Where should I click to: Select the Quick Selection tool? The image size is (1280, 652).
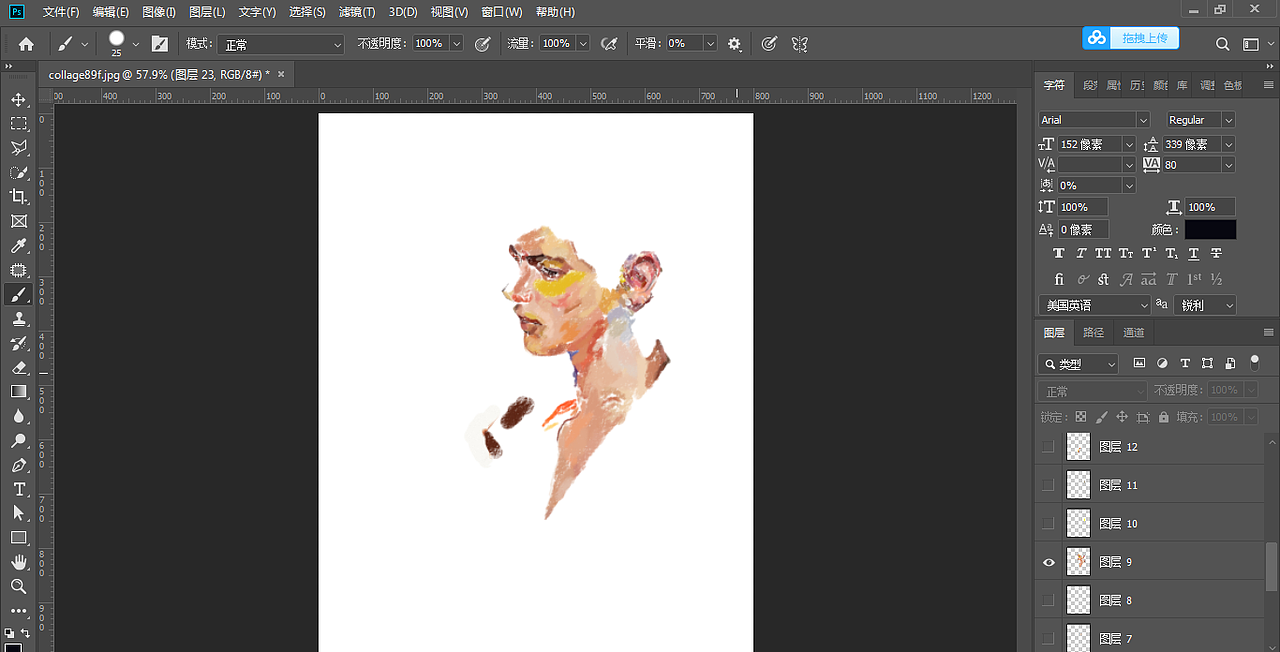[19, 173]
